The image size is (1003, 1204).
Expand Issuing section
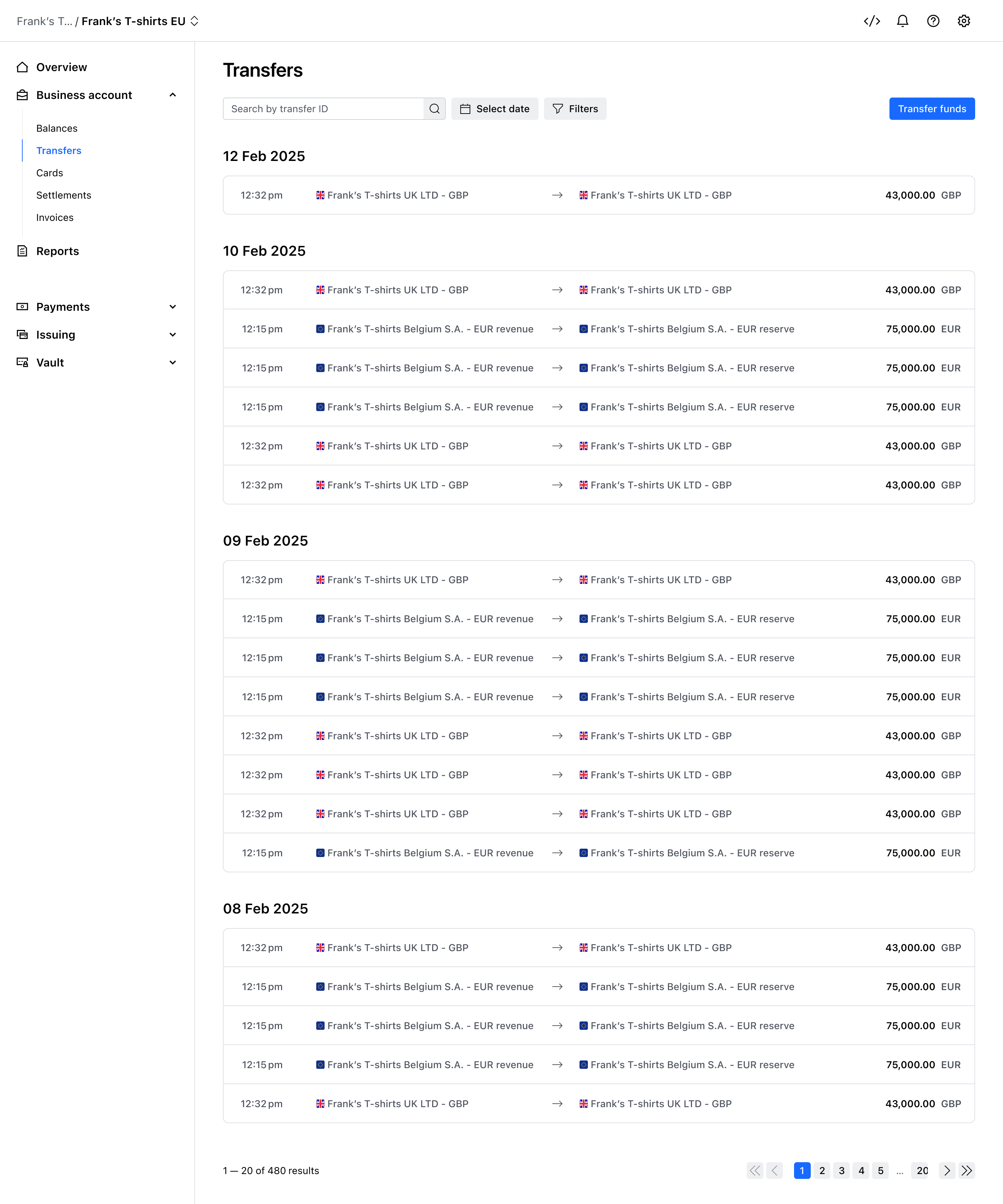(172, 335)
